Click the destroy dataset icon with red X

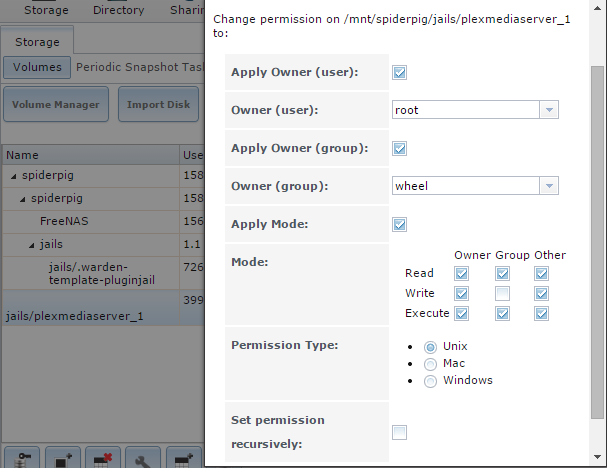tap(100, 460)
